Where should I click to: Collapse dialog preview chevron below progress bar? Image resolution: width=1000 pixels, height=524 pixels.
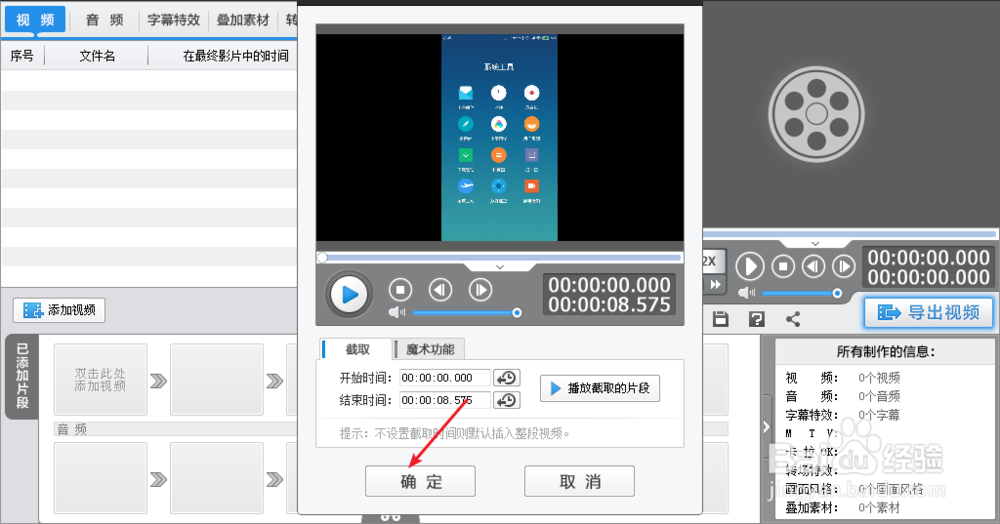coord(499,267)
